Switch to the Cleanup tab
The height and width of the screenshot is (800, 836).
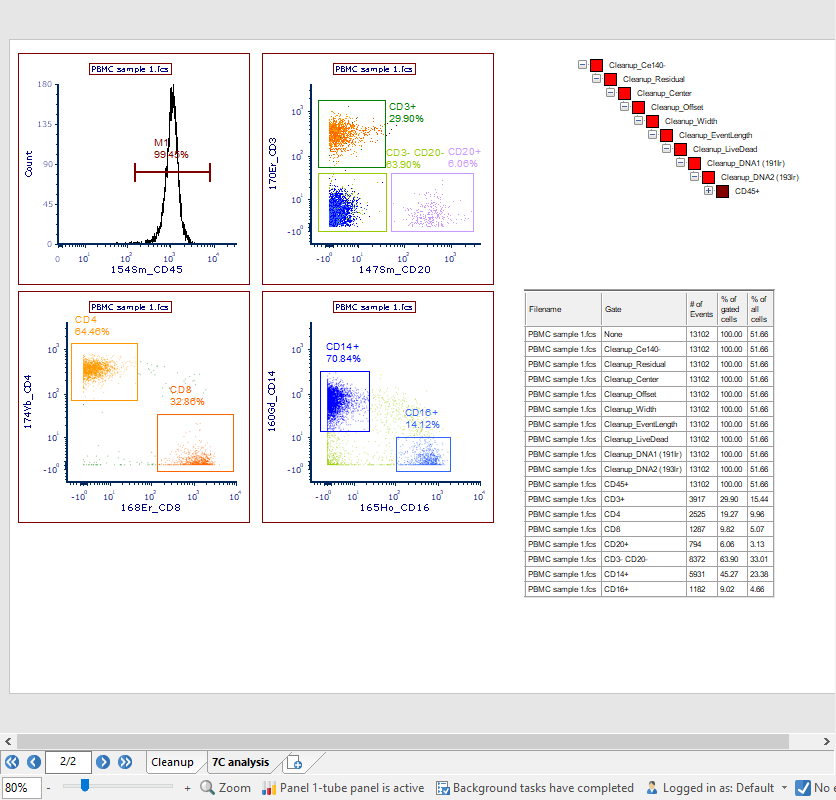pos(172,762)
